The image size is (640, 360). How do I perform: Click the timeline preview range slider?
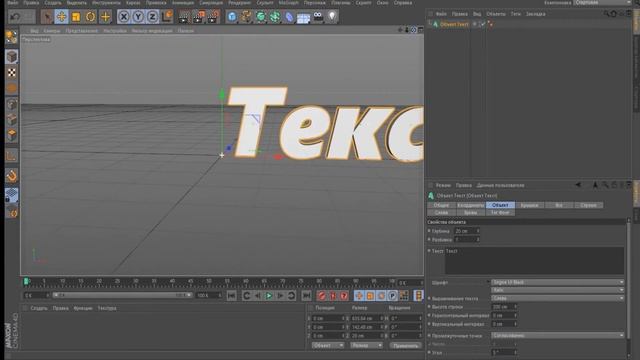(x=121, y=295)
